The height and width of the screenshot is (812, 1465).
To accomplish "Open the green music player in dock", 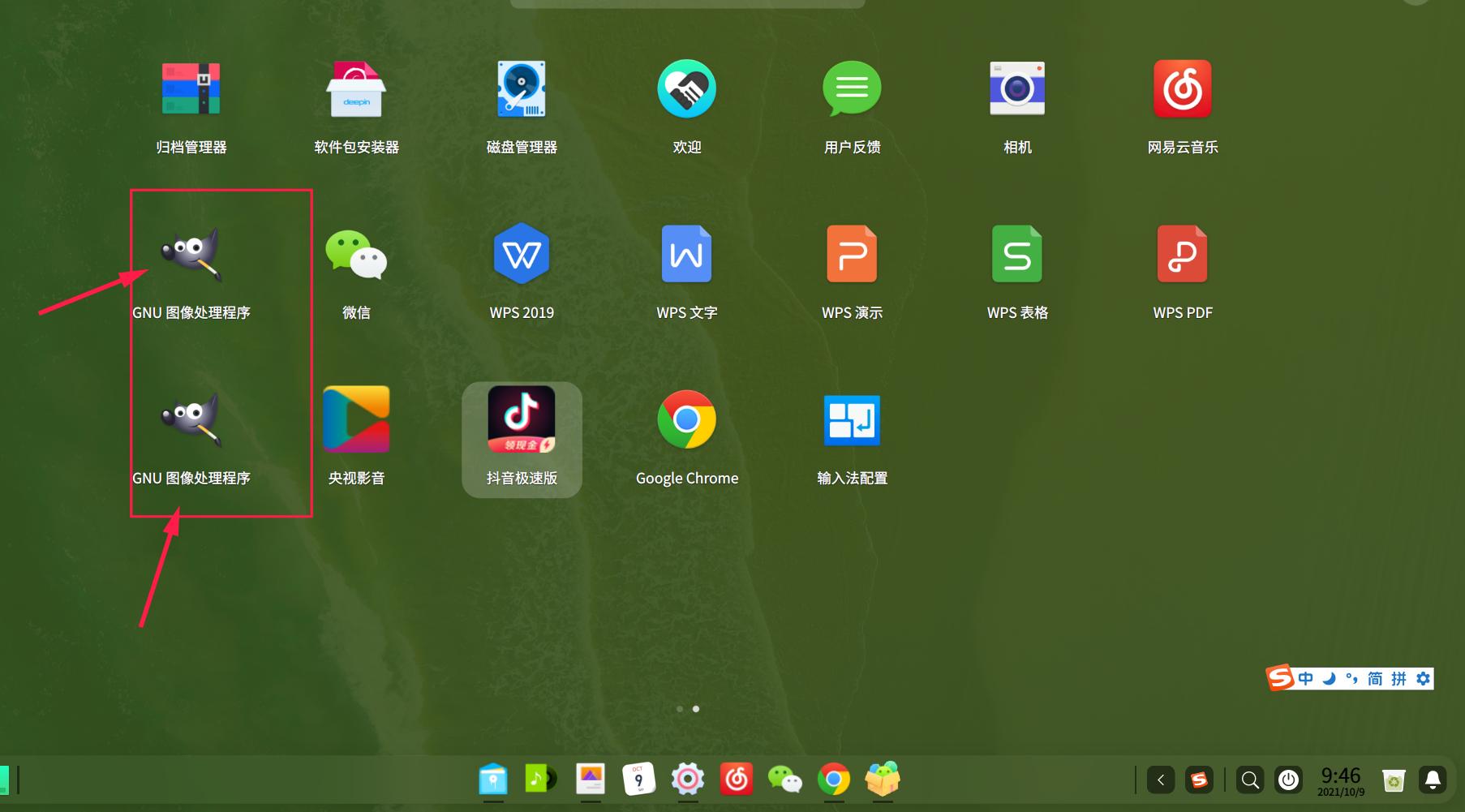I will pyautogui.click(x=541, y=780).
